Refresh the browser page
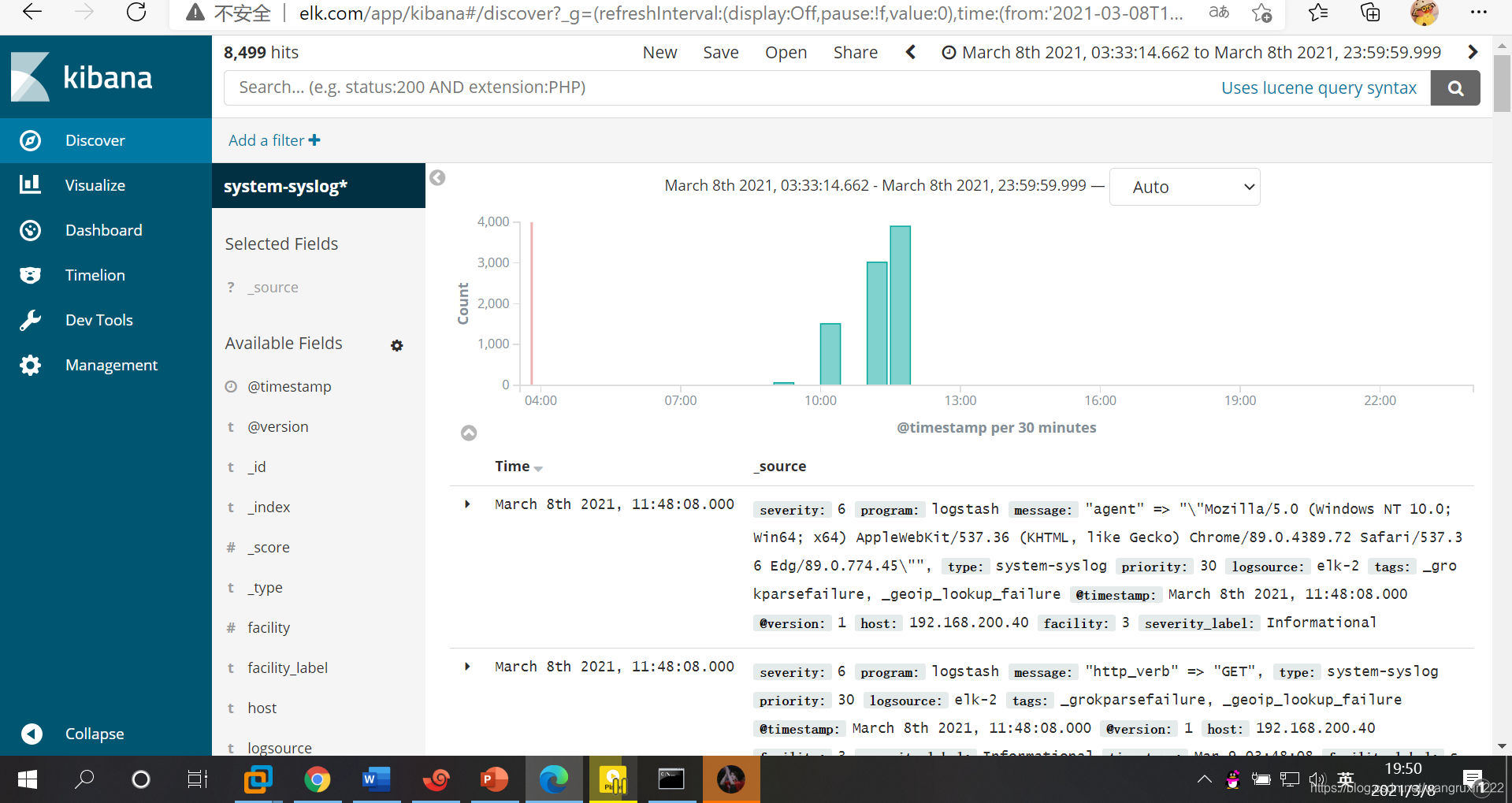Image resolution: width=1512 pixels, height=803 pixels. point(136,12)
